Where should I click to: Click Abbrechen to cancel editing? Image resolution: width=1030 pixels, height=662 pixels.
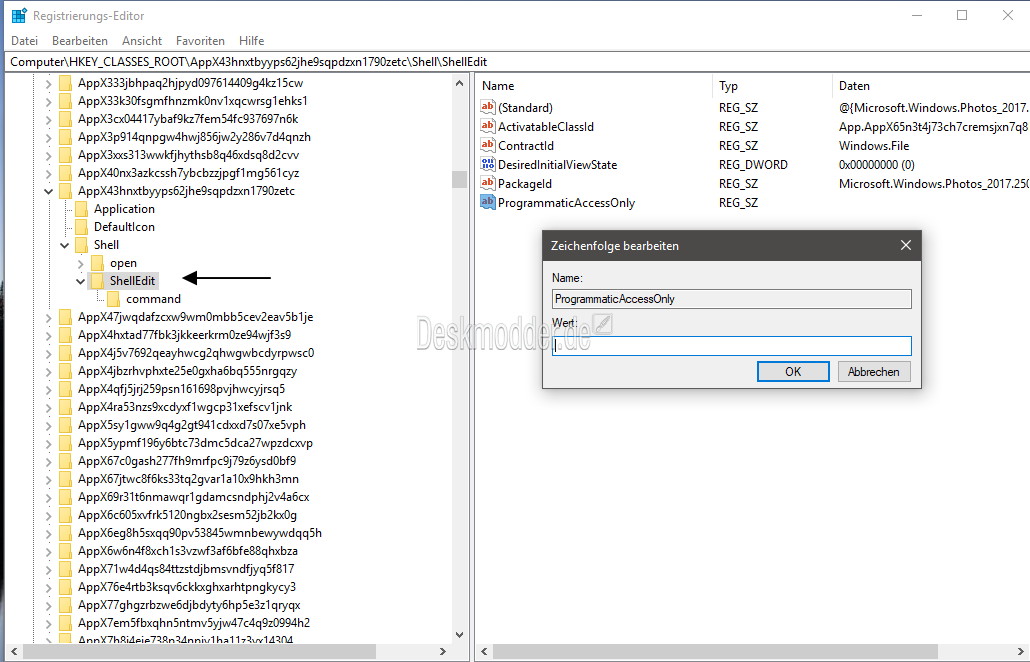tap(874, 371)
